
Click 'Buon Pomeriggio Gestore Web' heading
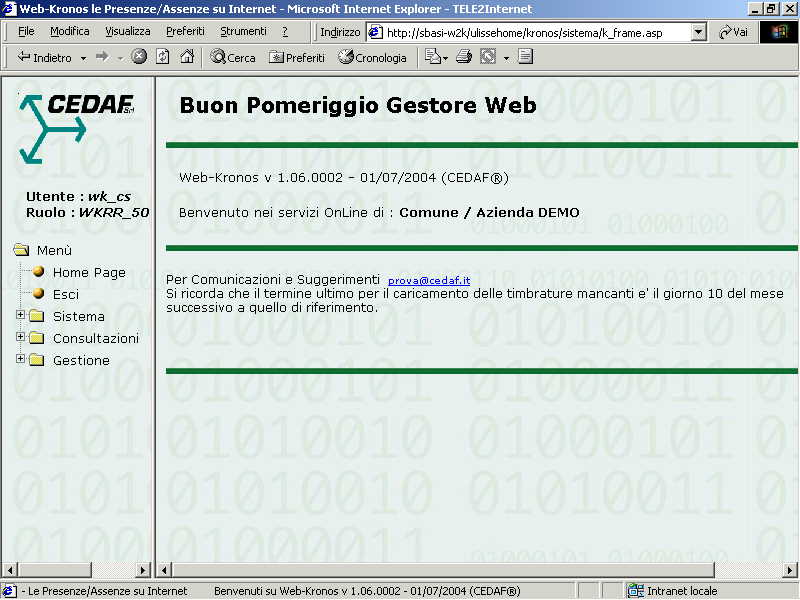pos(358,105)
